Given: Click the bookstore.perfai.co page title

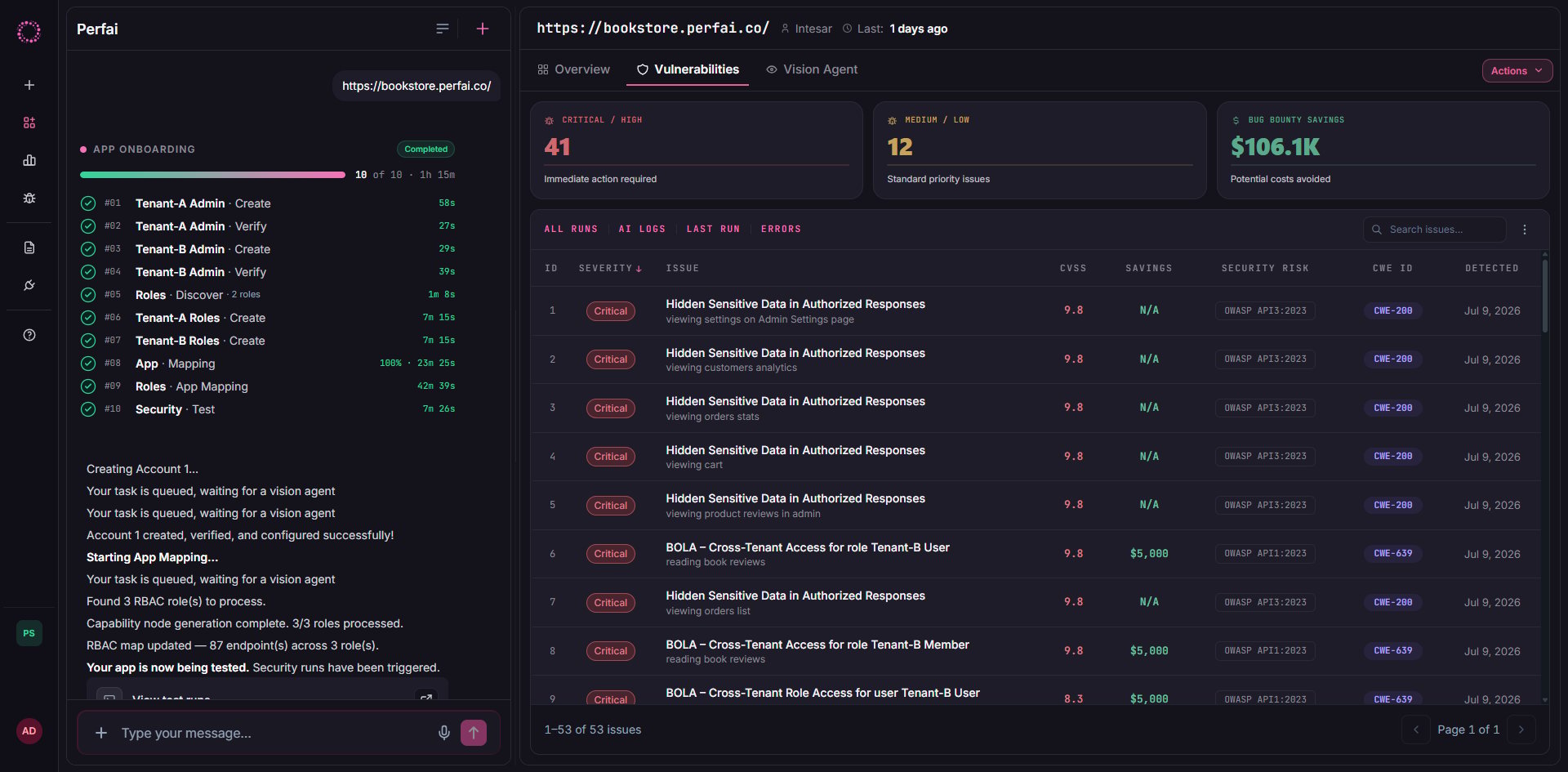Looking at the screenshot, I should (653, 28).
